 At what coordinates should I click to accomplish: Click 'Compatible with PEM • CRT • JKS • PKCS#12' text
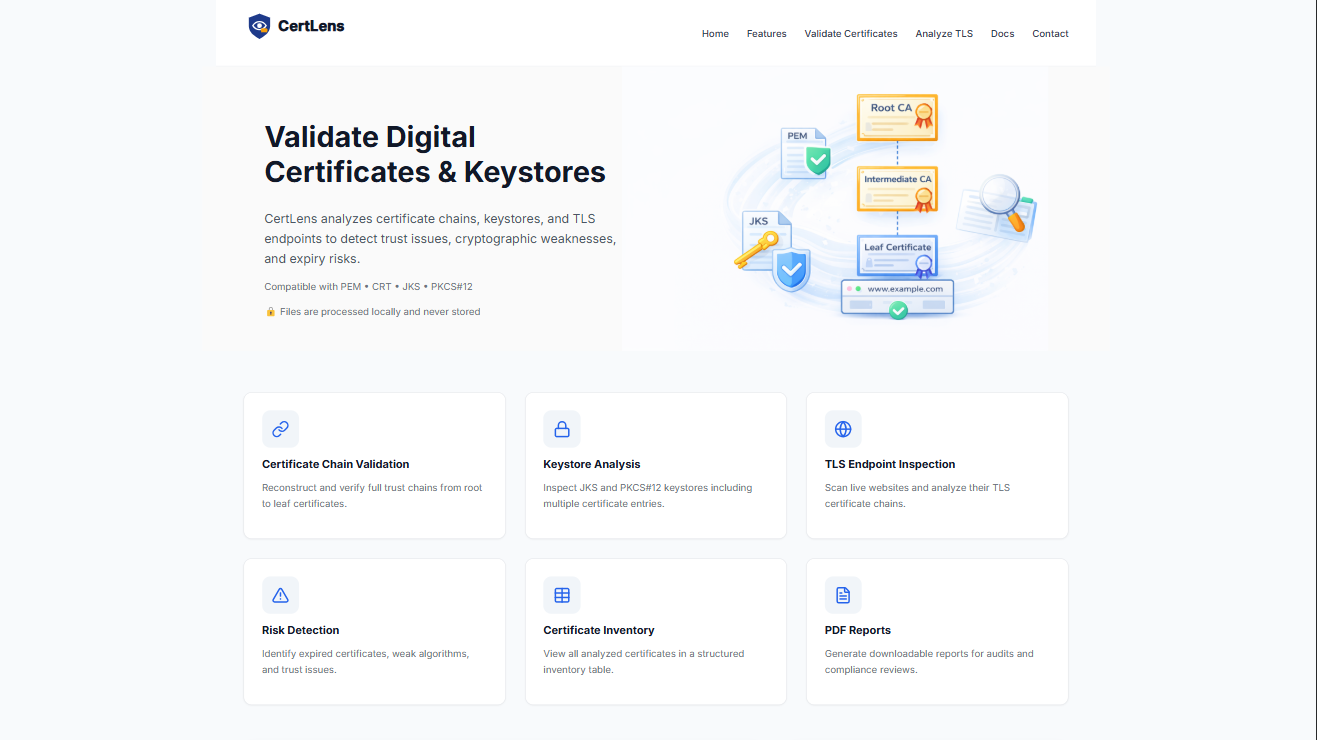coord(368,287)
